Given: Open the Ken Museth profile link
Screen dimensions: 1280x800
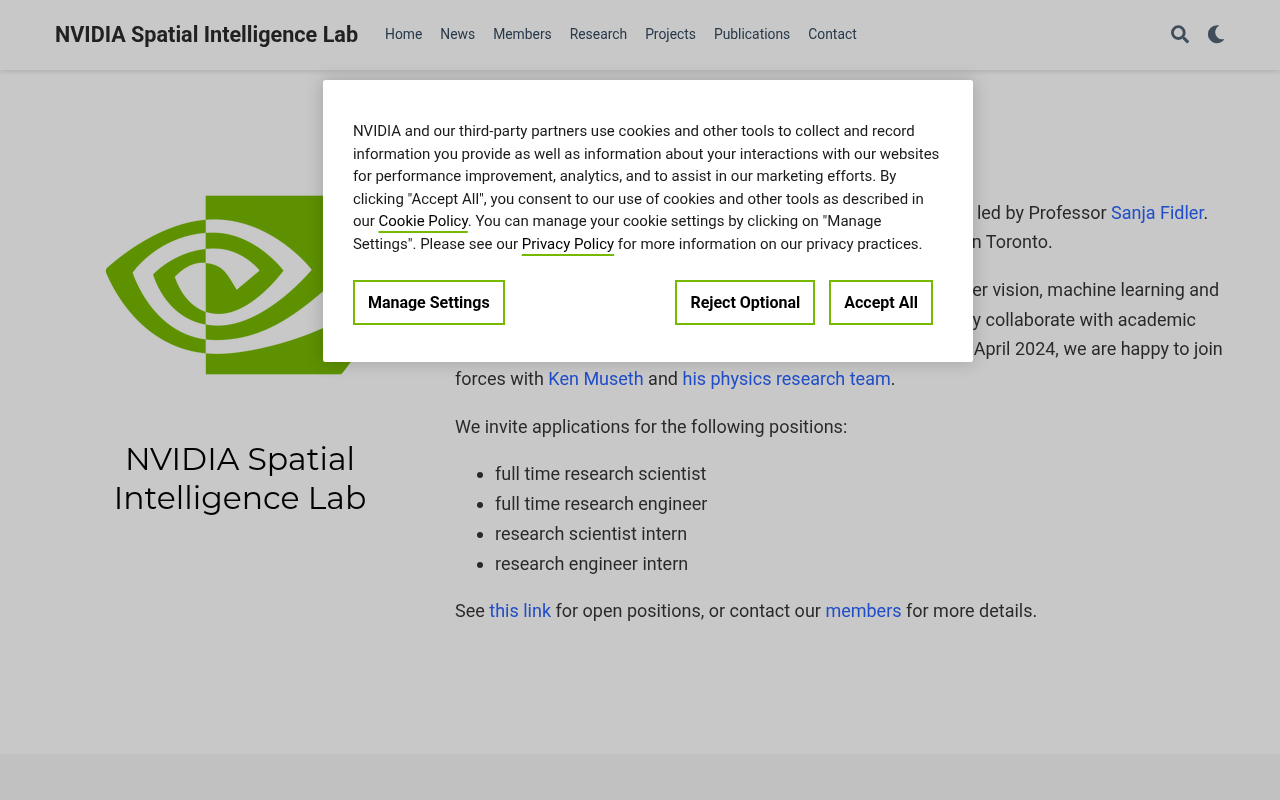Looking at the screenshot, I should [595, 378].
